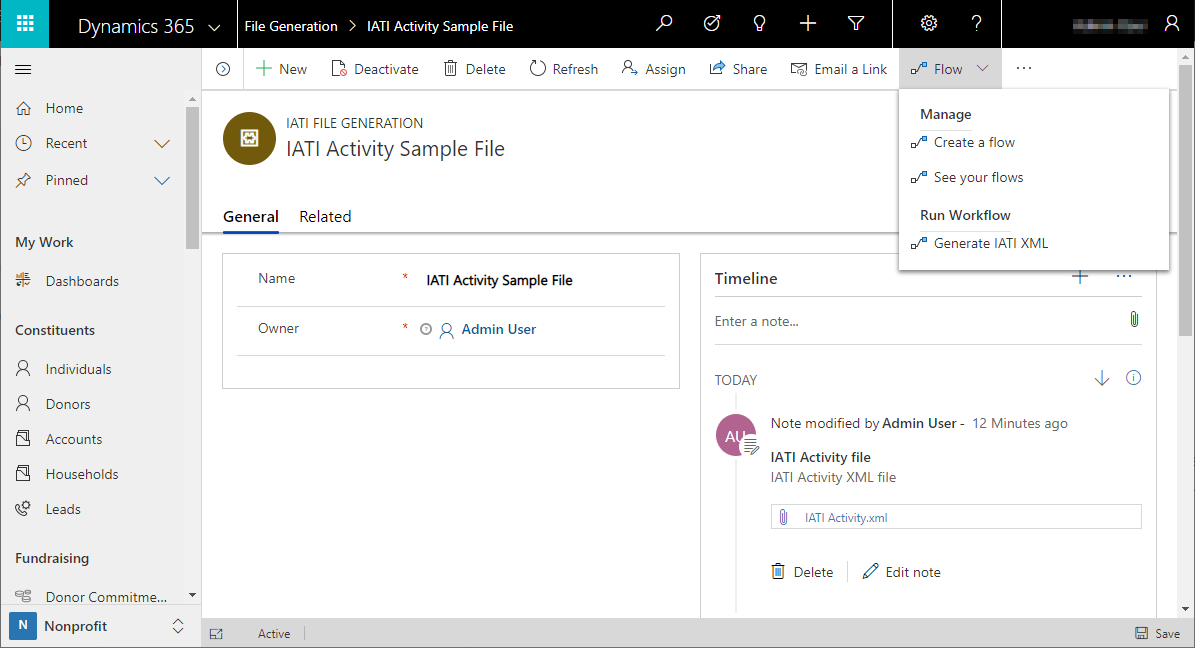Image resolution: width=1195 pixels, height=648 pixels.
Task: Click the circular back arrow icon in command bar
Action: (223, 69)
